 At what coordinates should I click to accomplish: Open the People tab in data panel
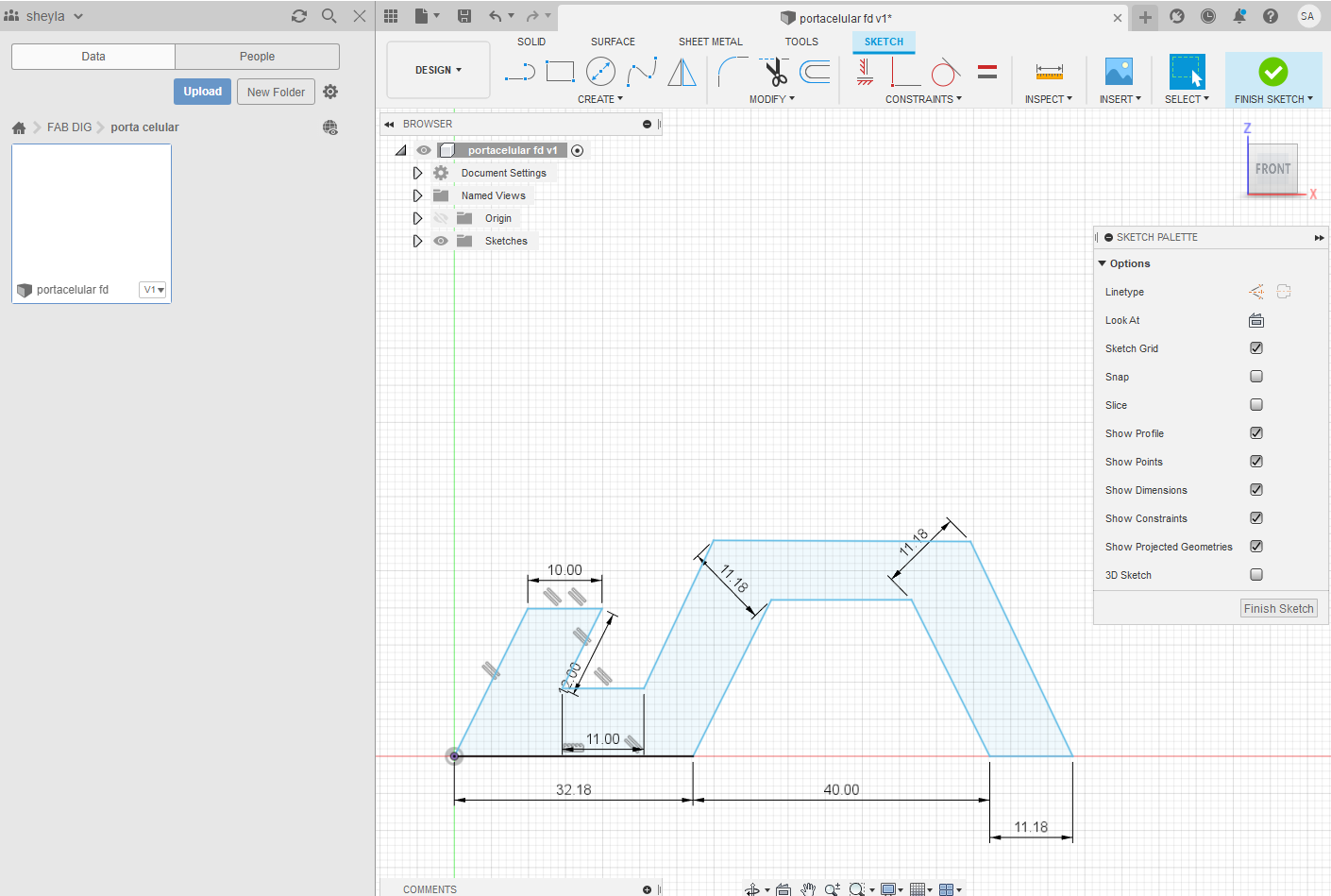(257, 57)
